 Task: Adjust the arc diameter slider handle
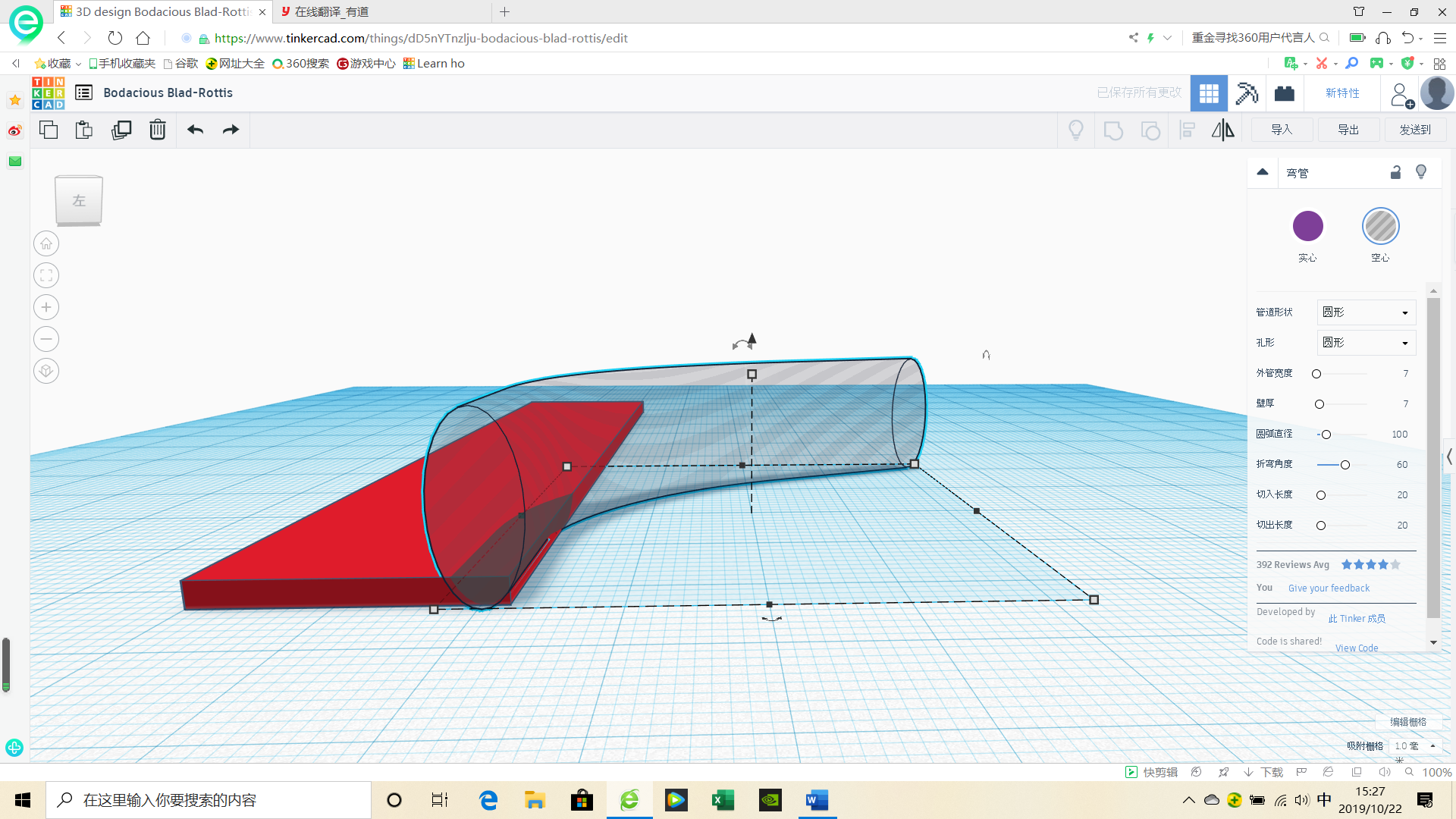tap(1326, 435)
